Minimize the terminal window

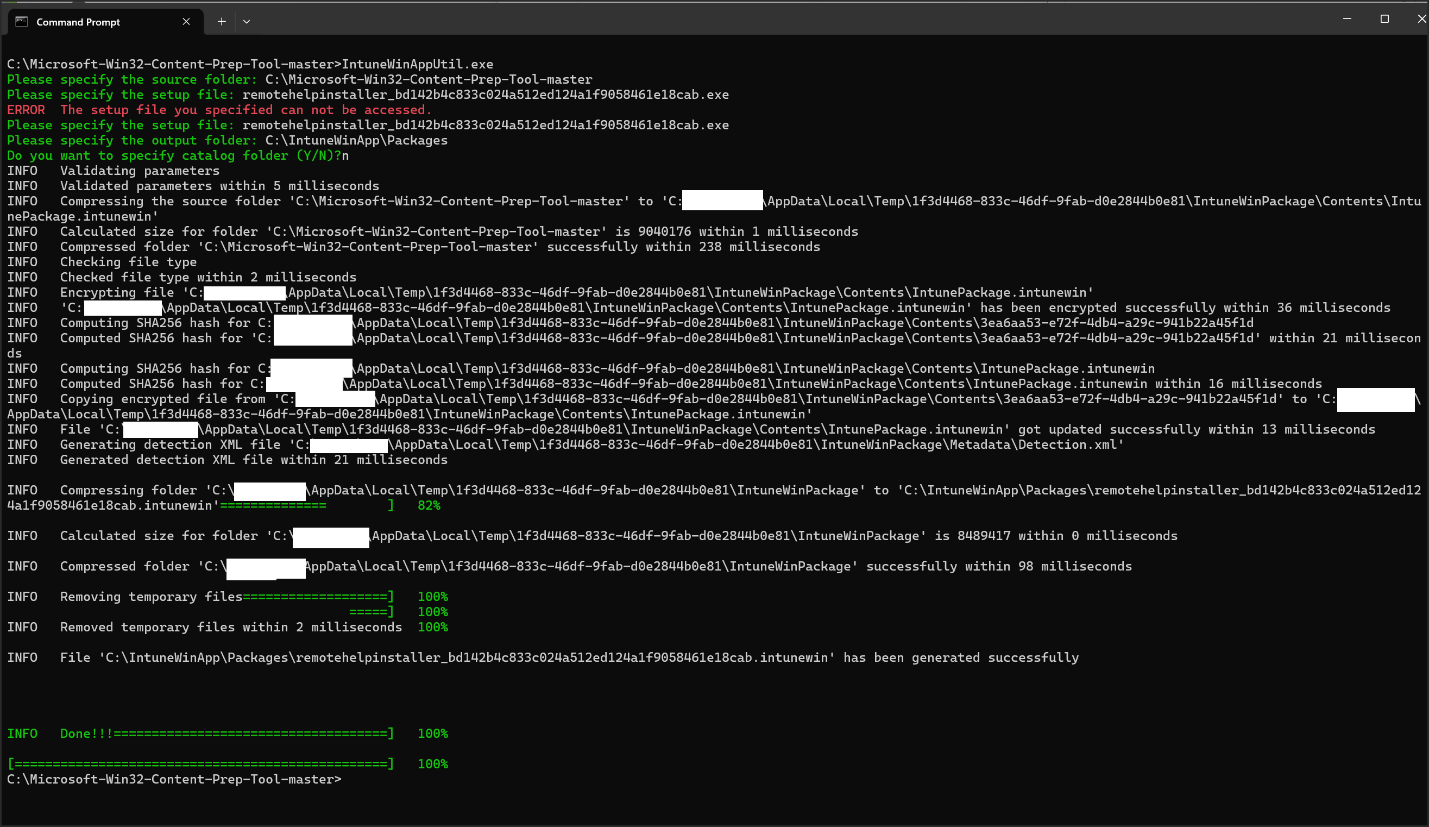click(1349, 19)
